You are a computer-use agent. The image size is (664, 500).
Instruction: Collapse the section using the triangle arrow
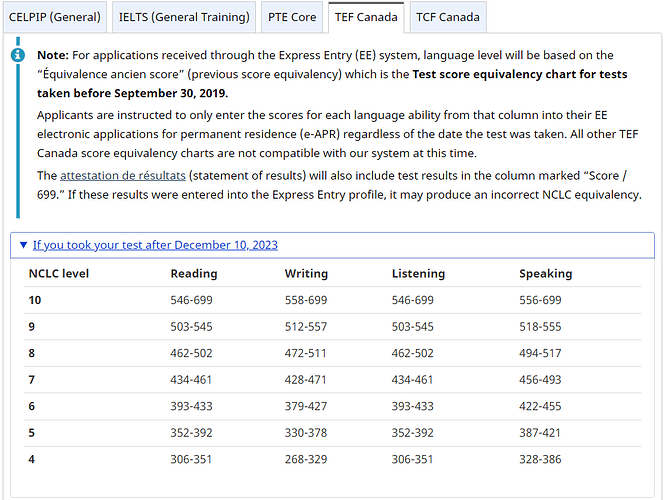(23, 245)
